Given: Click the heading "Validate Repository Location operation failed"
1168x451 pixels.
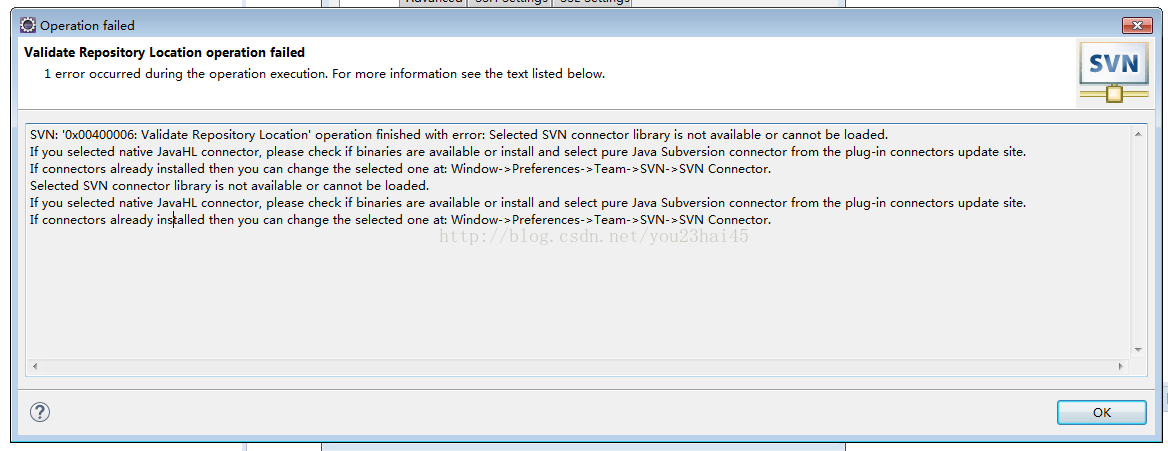Looking at the screenshot, I should [x=165, y=52].
